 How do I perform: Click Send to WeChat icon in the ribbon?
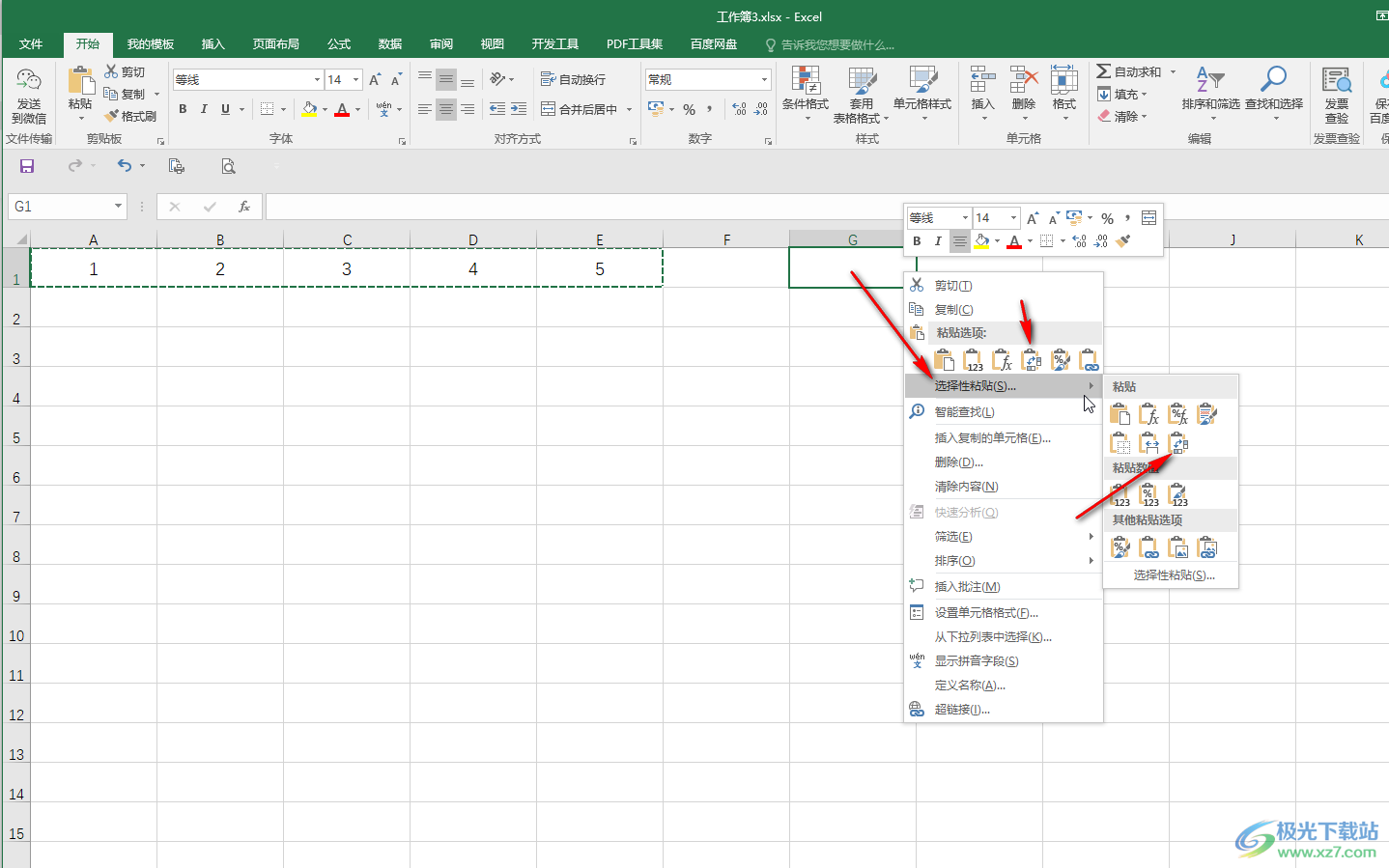point(29,97)
